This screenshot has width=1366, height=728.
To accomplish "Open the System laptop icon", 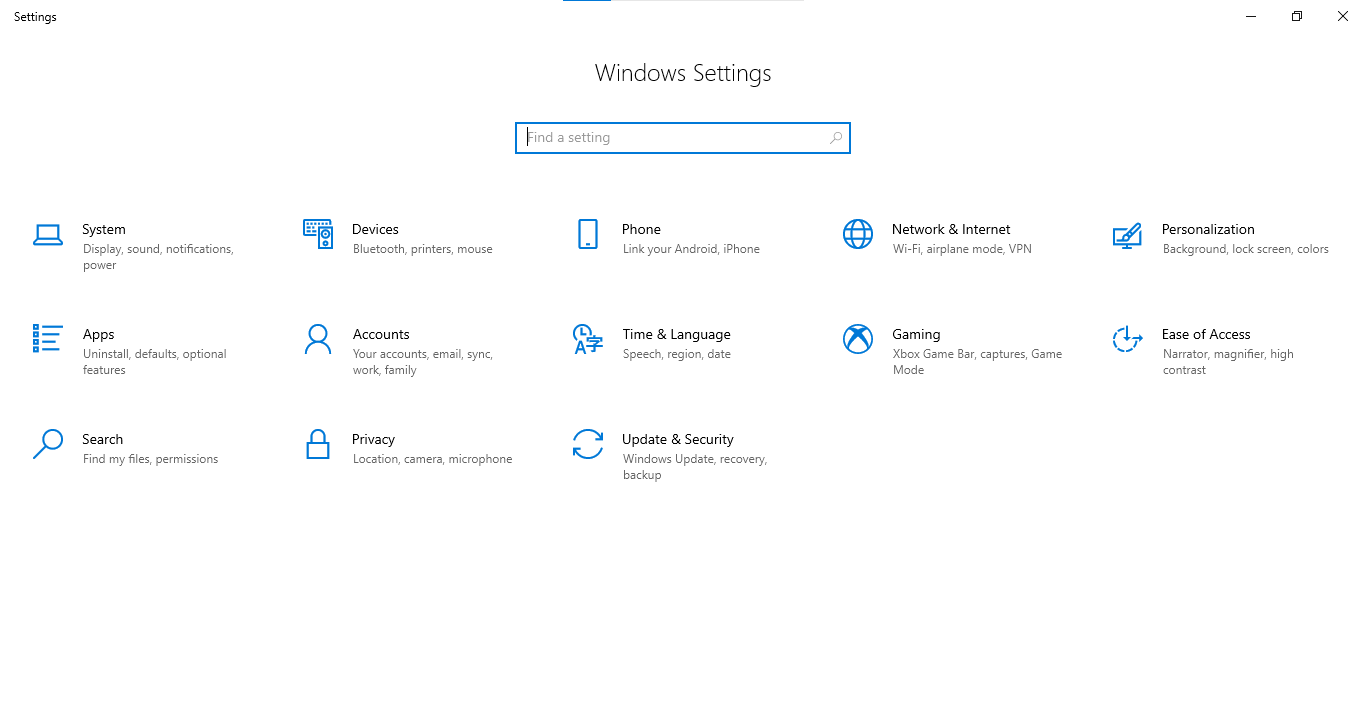I will [48, 235].
